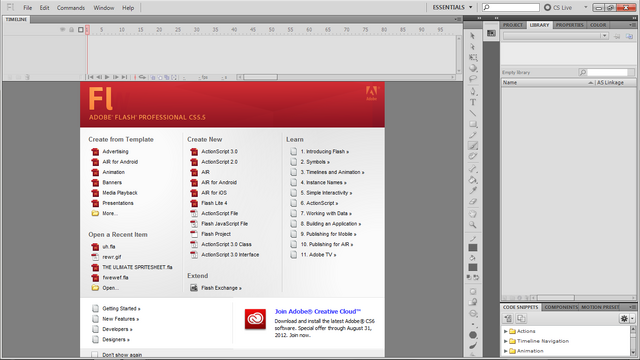Click the Library search field
The height and width of the screenshot is (360, 640).
tap(607, 72)
